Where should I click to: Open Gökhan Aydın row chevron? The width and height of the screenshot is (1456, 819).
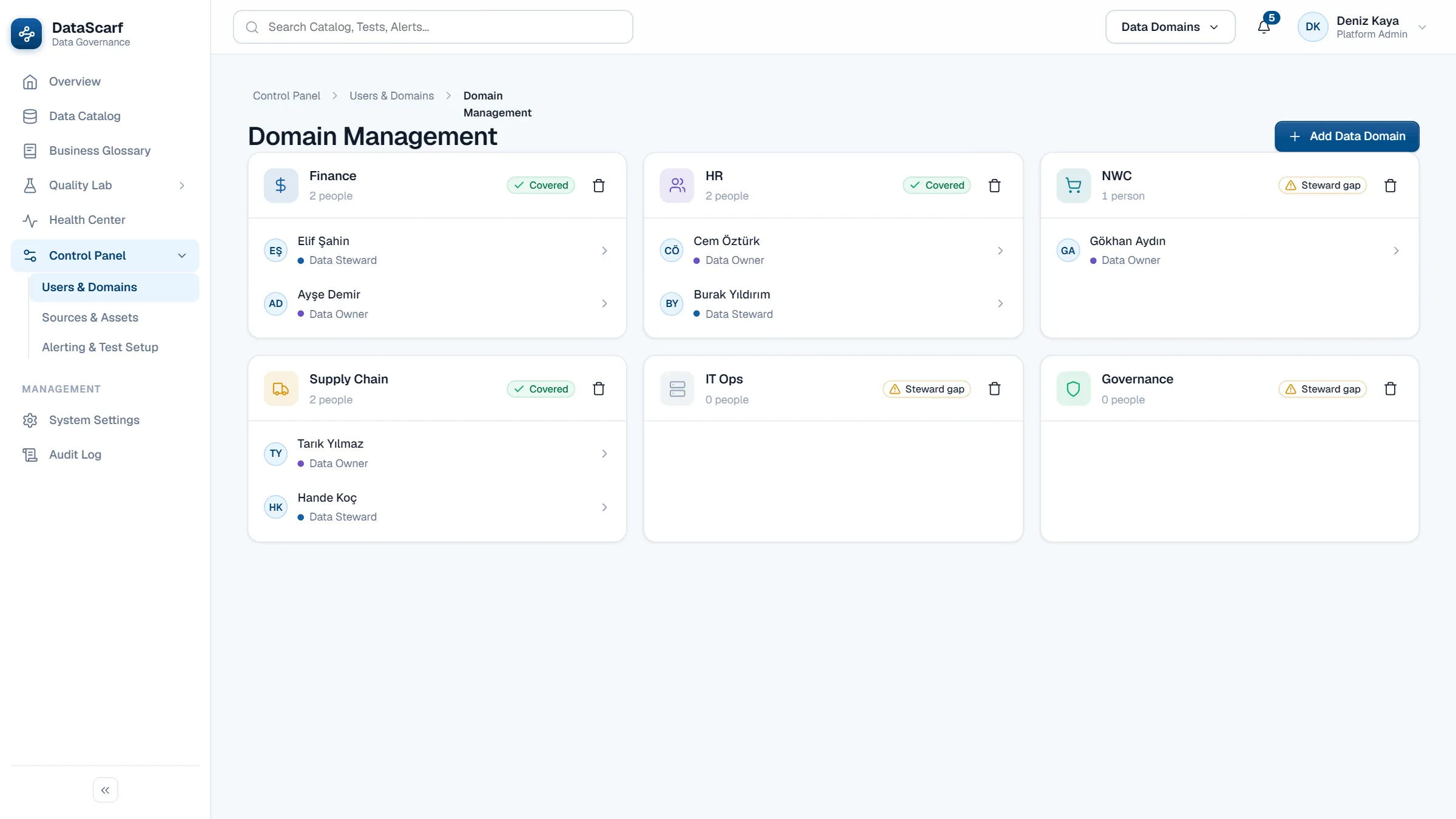click(1396, 251)
